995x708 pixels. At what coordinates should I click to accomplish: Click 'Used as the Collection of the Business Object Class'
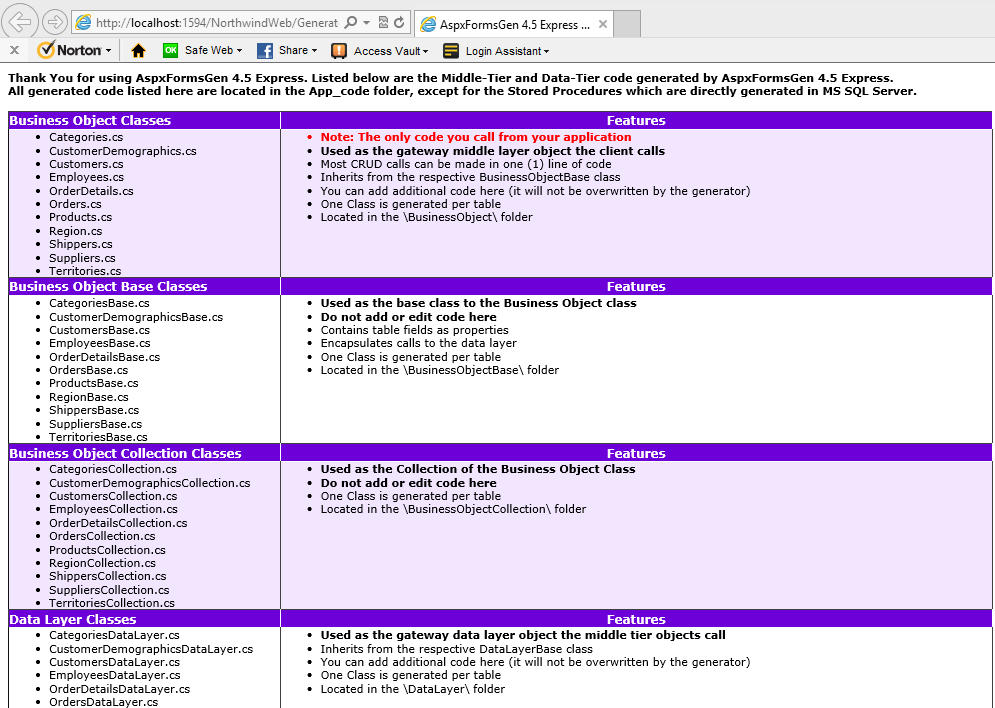(x=478, y=469)
